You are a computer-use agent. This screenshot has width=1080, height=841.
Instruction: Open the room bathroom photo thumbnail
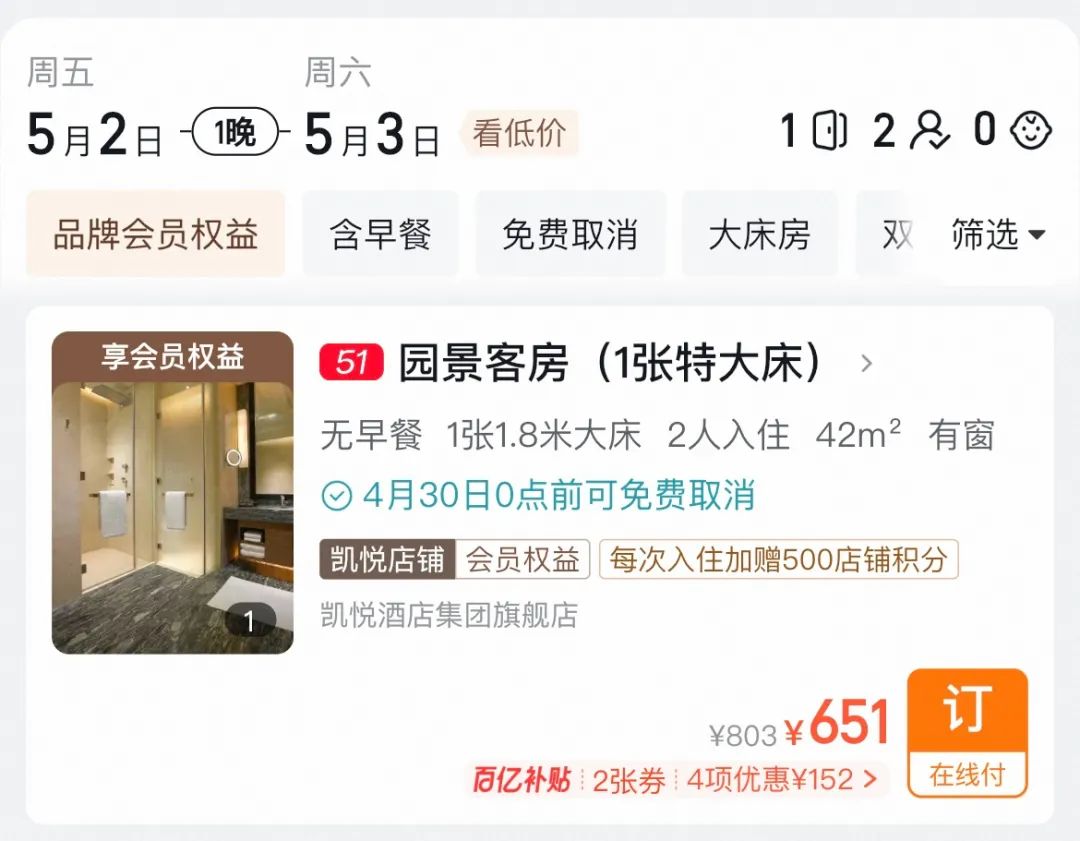pyautogui.click(x=172, y=492)
